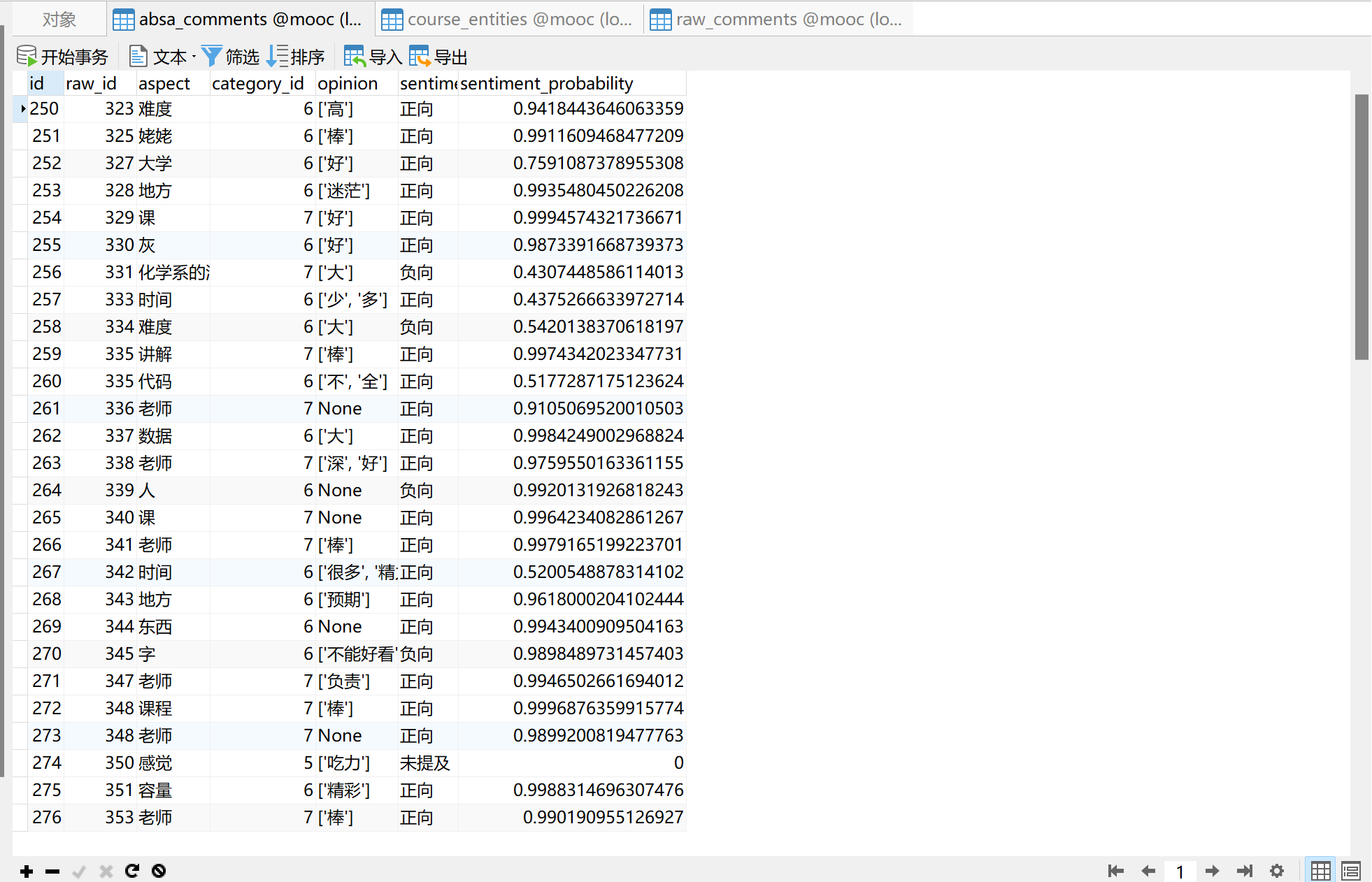Switch to grid view mode

coord(1320,871)
